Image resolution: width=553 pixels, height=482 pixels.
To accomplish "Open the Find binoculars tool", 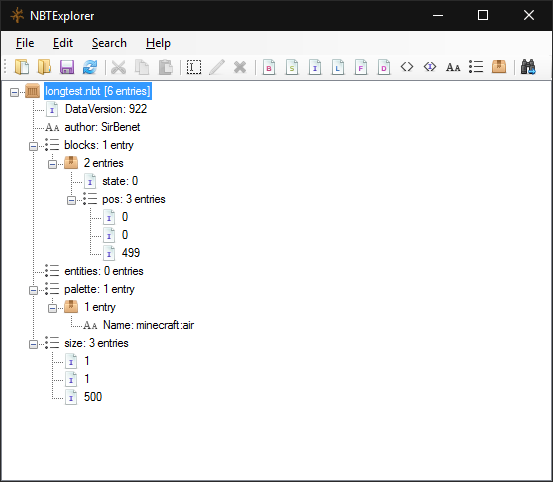I will 528,67.
